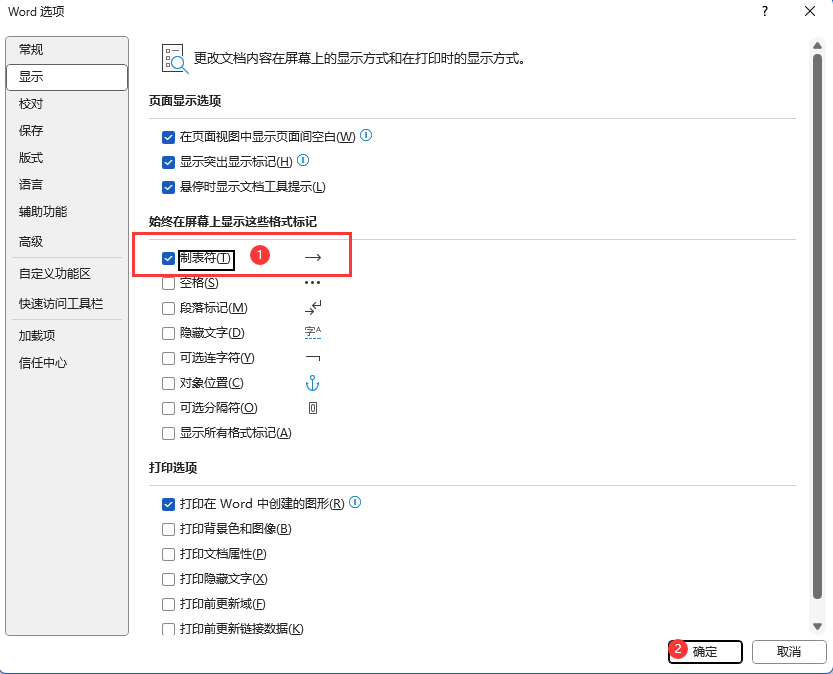Click the info icon beside 打印在 Word 中创建的图形

(355, 503)
